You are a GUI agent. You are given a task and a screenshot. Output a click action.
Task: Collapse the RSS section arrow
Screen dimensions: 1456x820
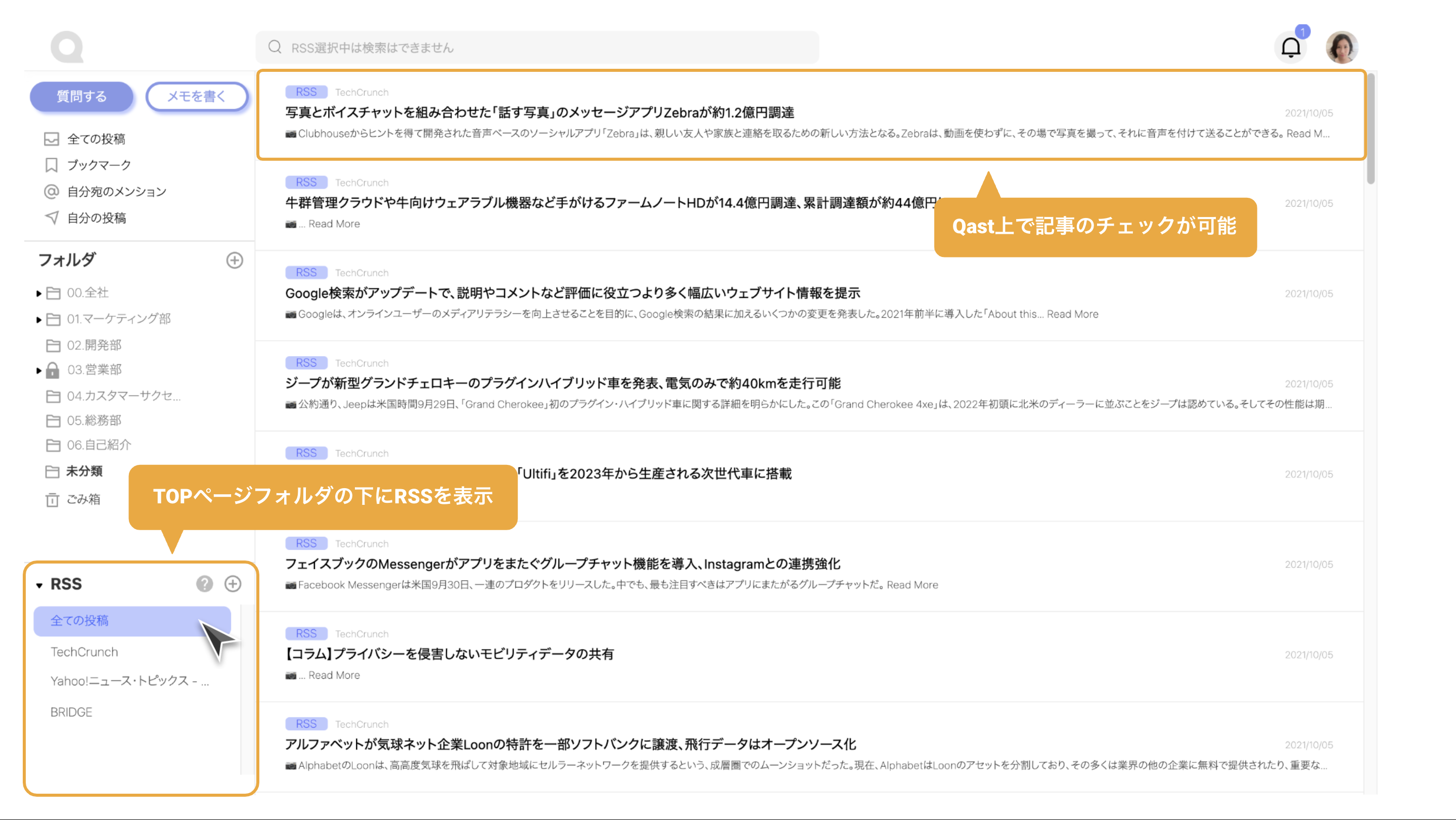(x=39, y=585)
